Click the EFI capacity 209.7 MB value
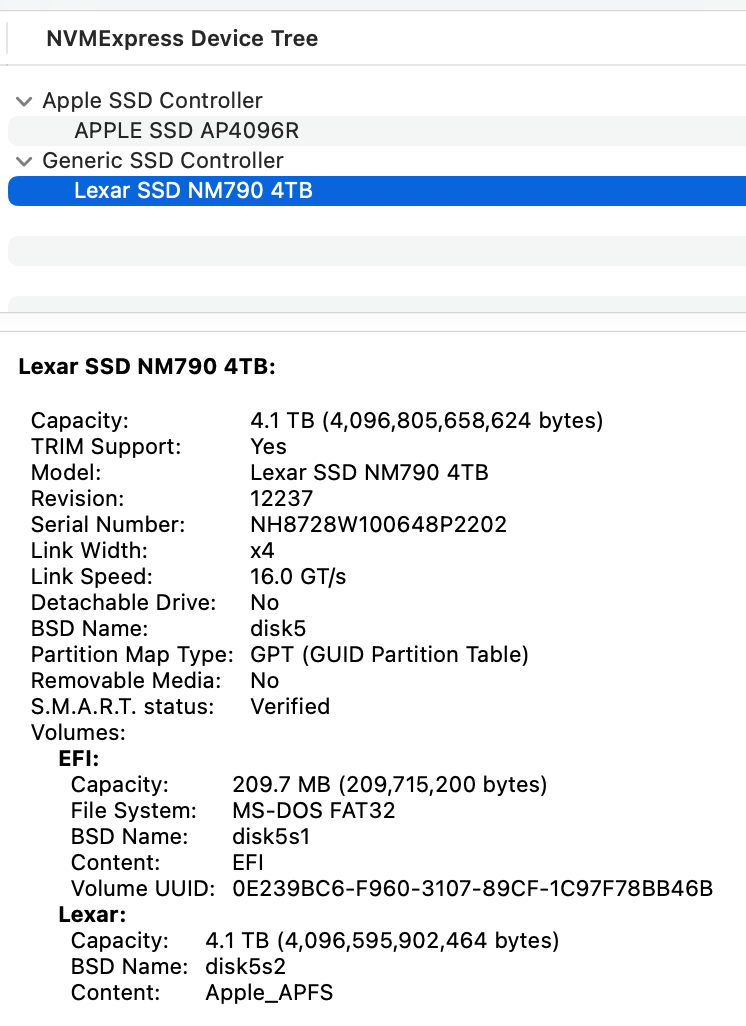746x1026 pixels. click(x=389, y=785)
